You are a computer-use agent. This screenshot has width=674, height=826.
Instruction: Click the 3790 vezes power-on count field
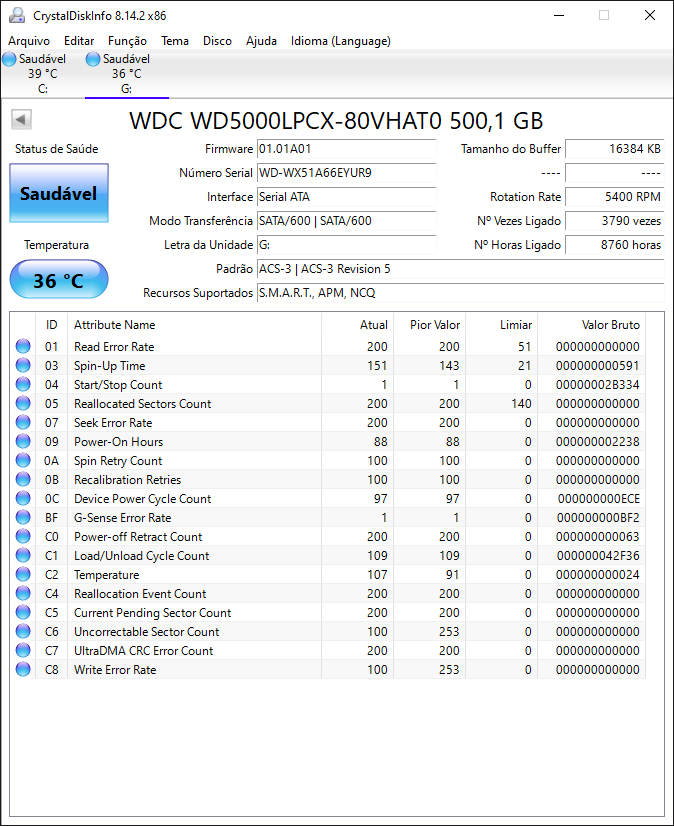(x=615, y=221)
